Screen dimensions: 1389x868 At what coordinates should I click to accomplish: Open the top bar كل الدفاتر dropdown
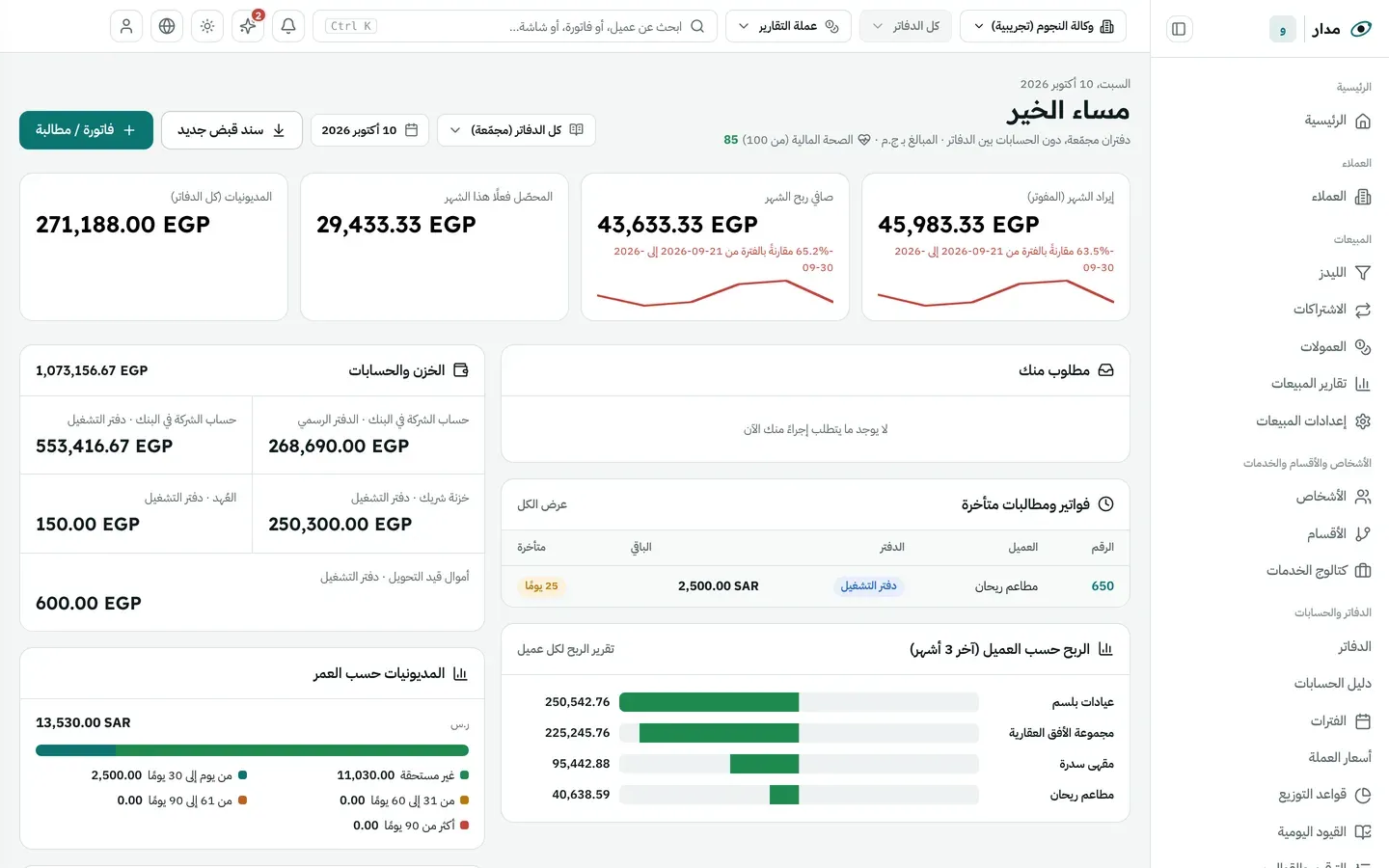pos(906,26)
